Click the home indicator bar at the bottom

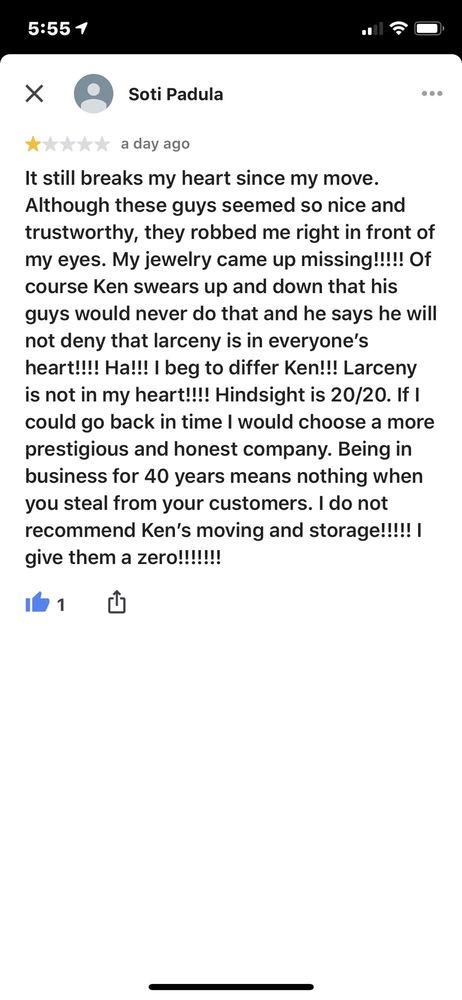coord(231,987)
